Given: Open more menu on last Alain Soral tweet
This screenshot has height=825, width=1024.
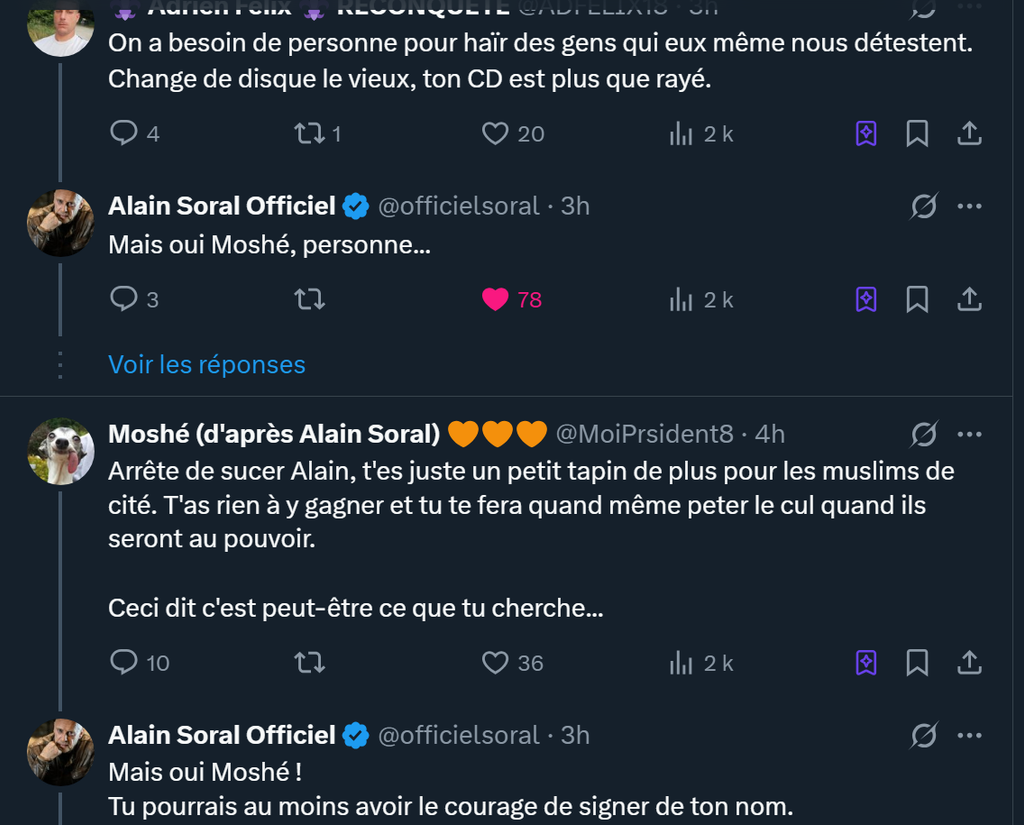Looking at the screenshot, I should [x=969, y=735].
